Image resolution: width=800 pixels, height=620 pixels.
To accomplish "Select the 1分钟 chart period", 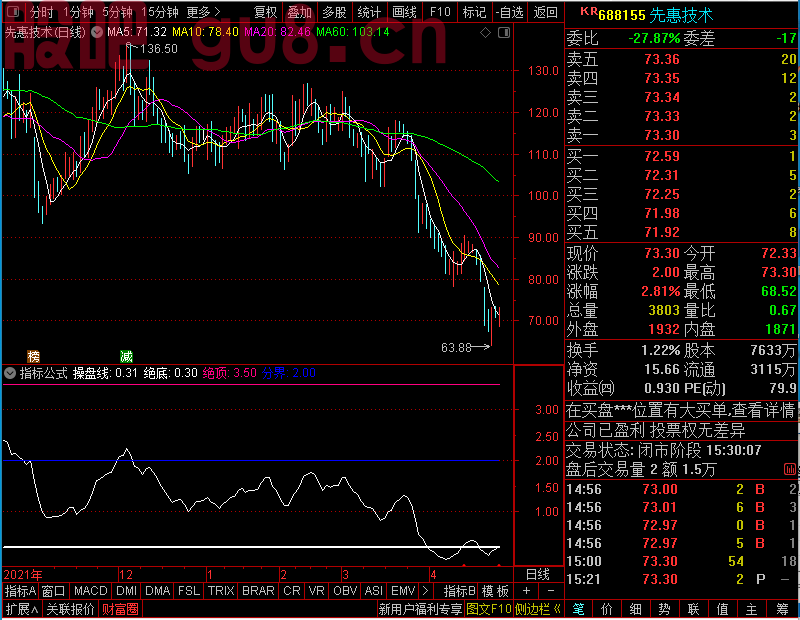I will coord(79,12).
